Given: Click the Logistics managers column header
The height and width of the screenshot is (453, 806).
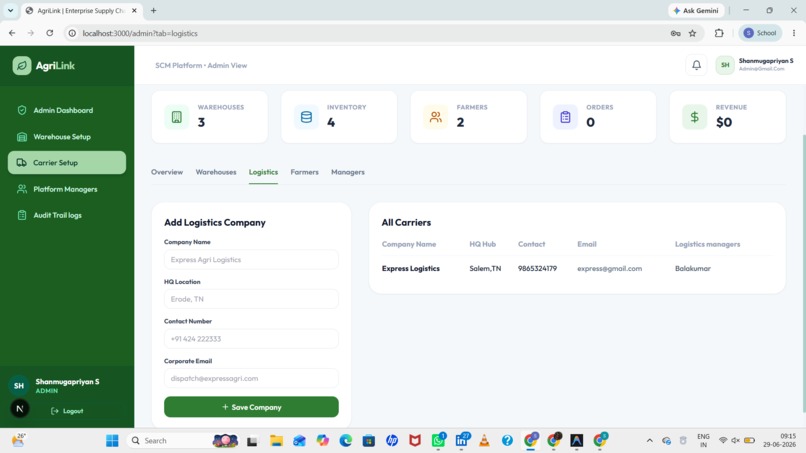Looking at the screenshot, I should [707, 244].
